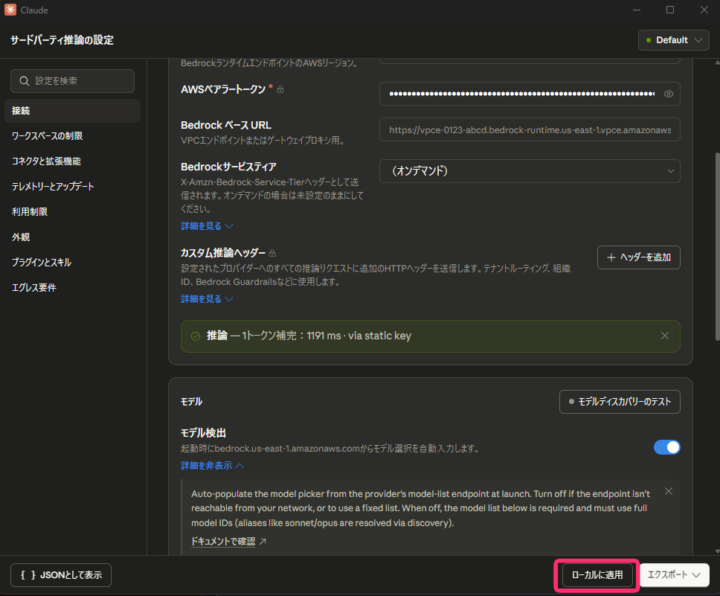Image resolution: width=720 pixels, height=596 pixels.
Task: Collapse 詳細を非表示 under モデル検出
Action: 212,466
